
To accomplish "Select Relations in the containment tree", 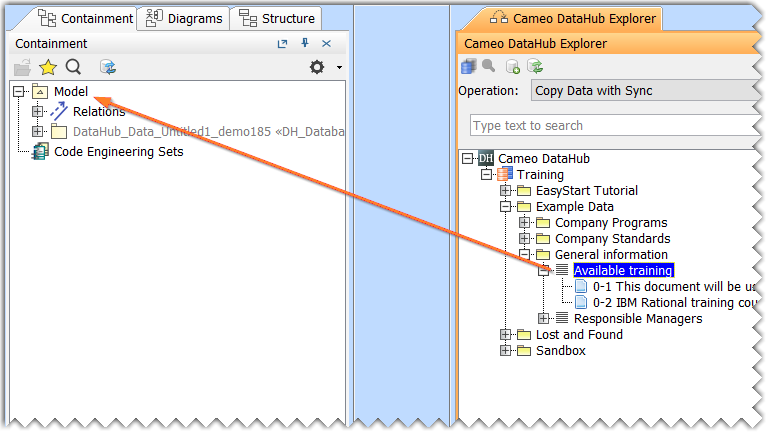I will coord(99,112).
